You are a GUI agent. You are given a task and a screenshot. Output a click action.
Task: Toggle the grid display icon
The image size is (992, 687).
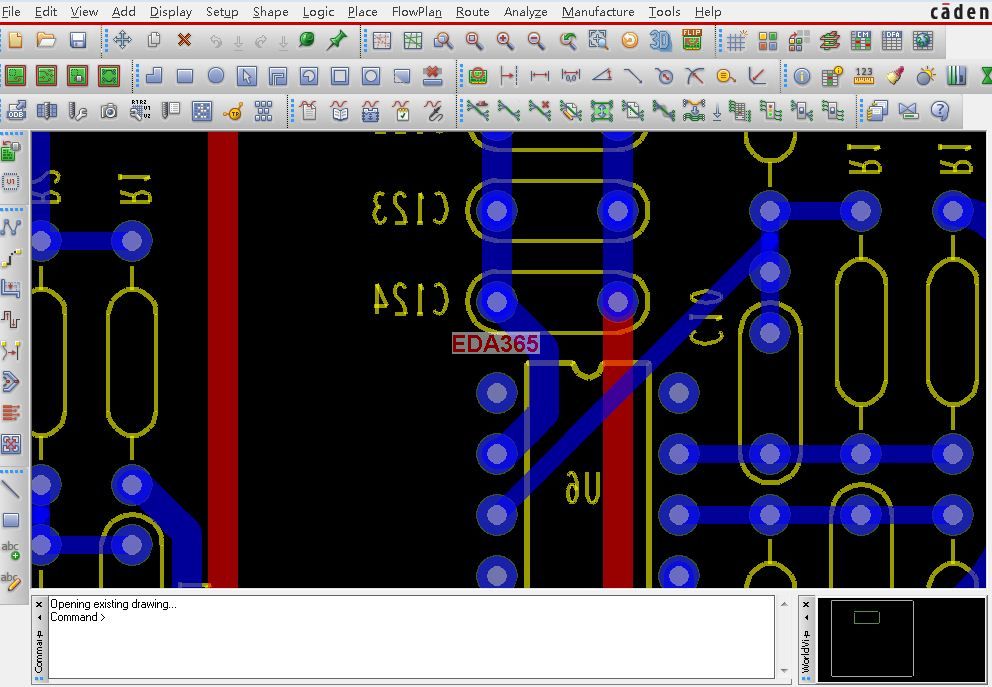[x=737, y=41]
